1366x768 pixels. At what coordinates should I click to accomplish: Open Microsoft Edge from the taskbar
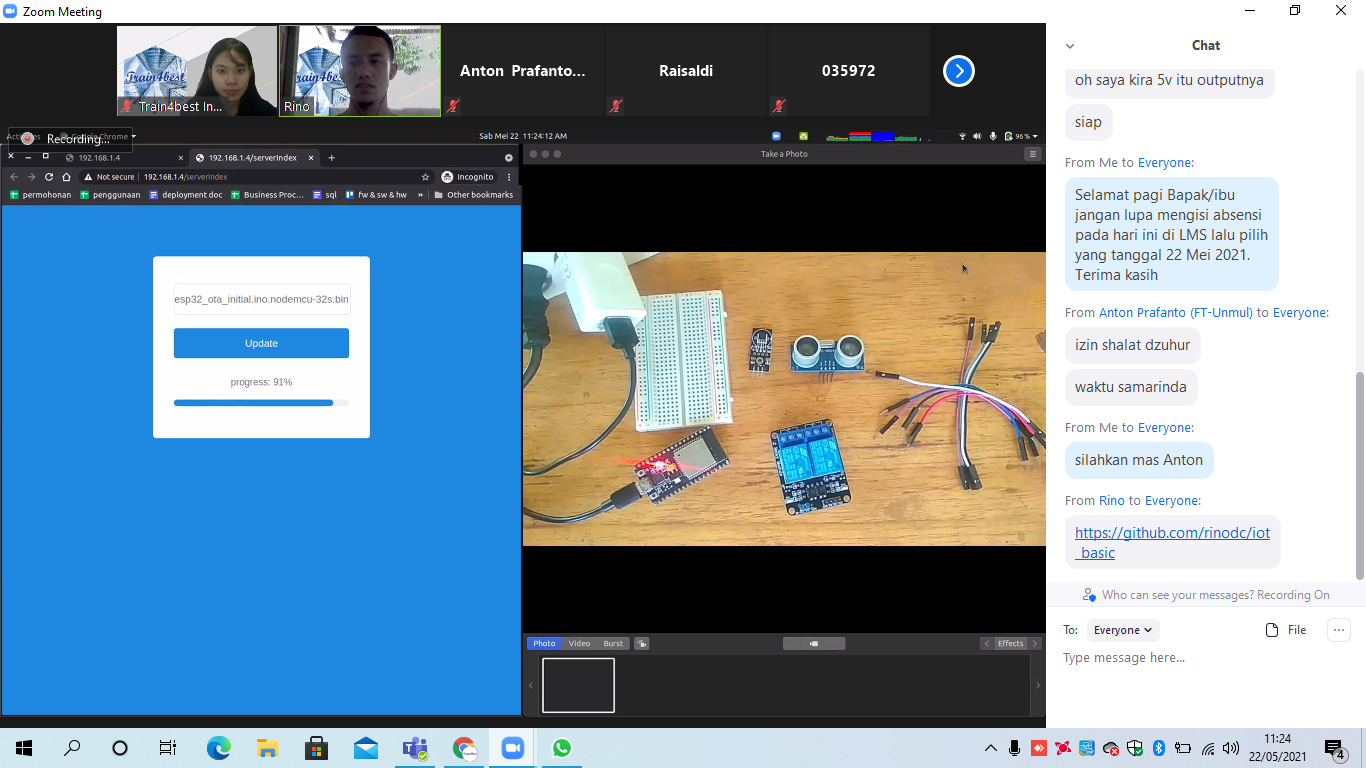coord(218,748)
